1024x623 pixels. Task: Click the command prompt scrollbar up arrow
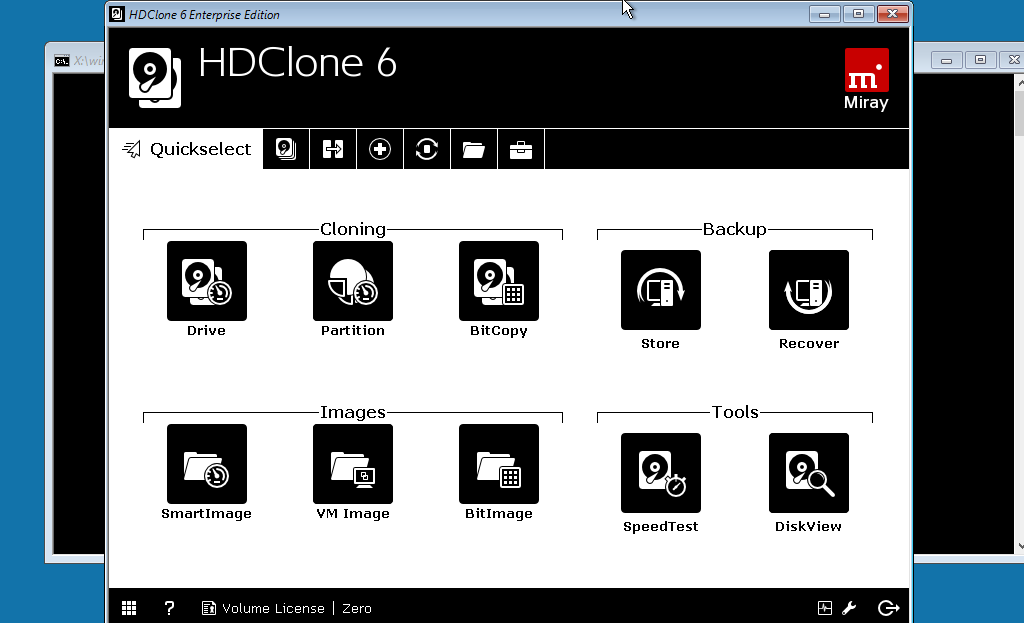(x=1020, y=82)
